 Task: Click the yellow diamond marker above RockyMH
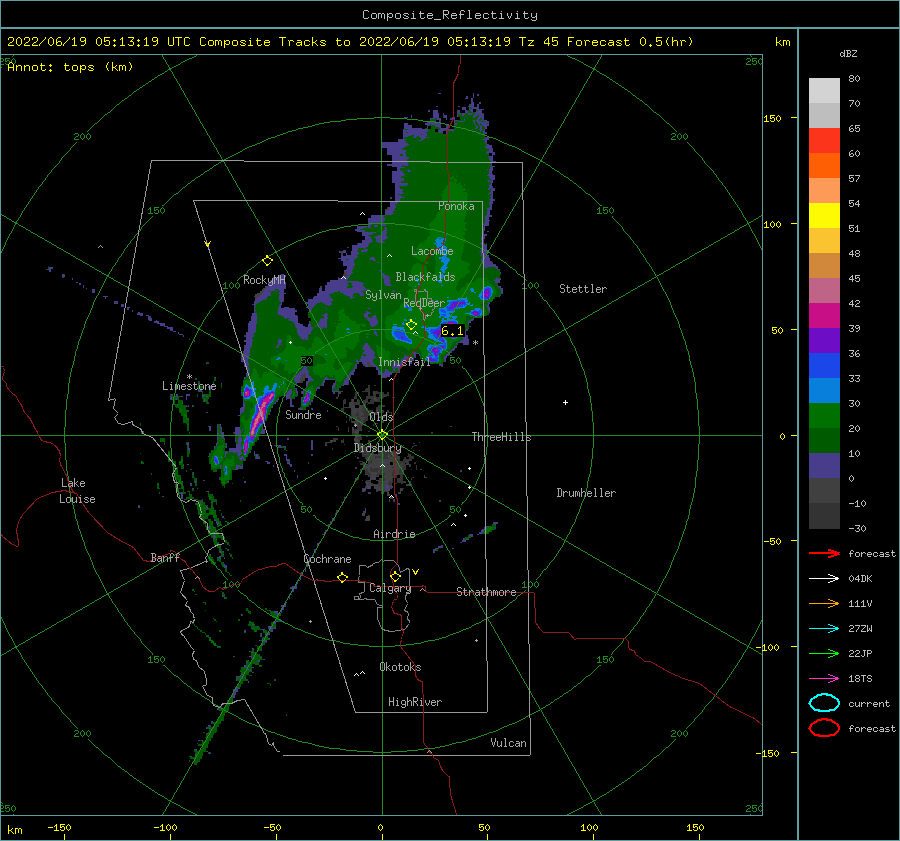pos(267,261)
